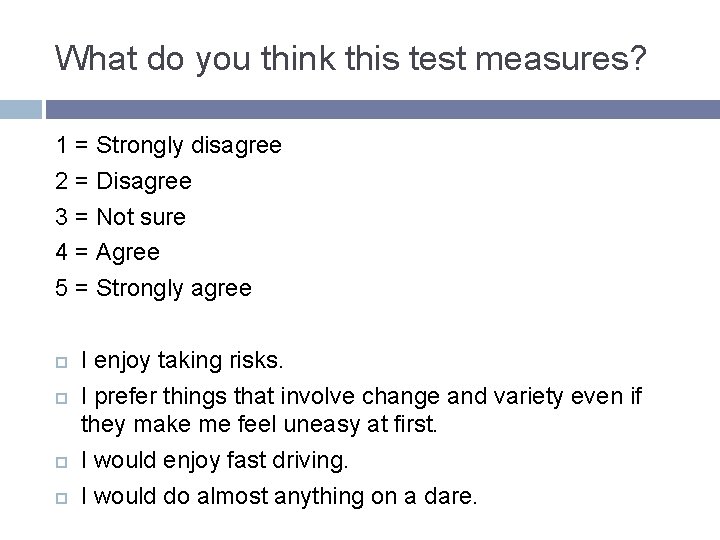Click the line 'they make me feel uneasy at first.'
The image size is (720, 540).
259,424
